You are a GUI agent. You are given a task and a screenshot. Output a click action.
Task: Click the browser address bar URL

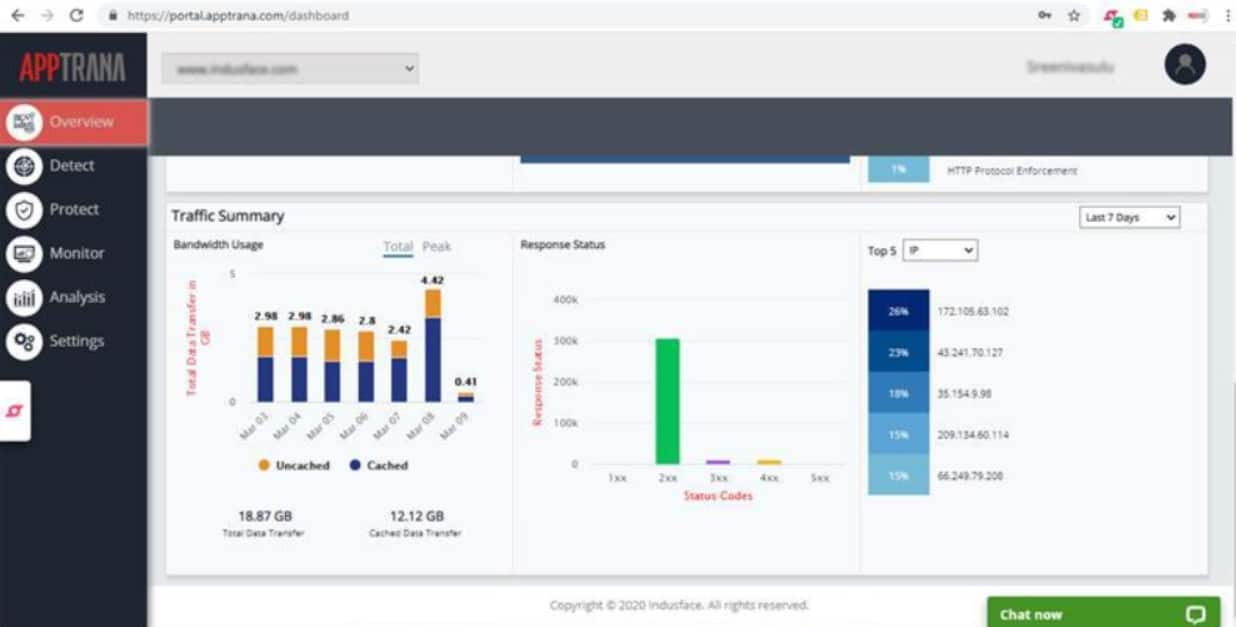[x=238, y=15]
